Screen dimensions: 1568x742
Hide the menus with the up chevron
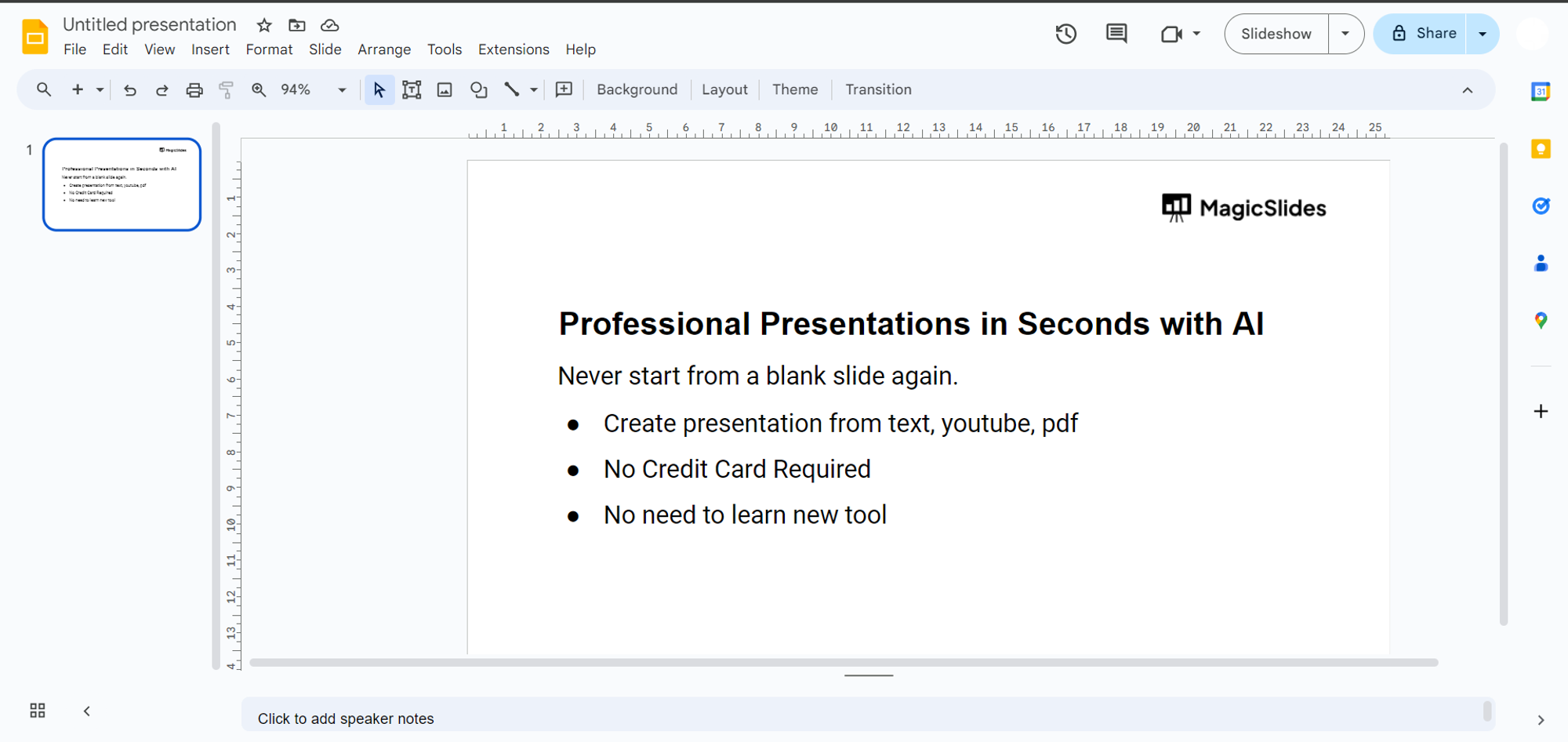1468,90
